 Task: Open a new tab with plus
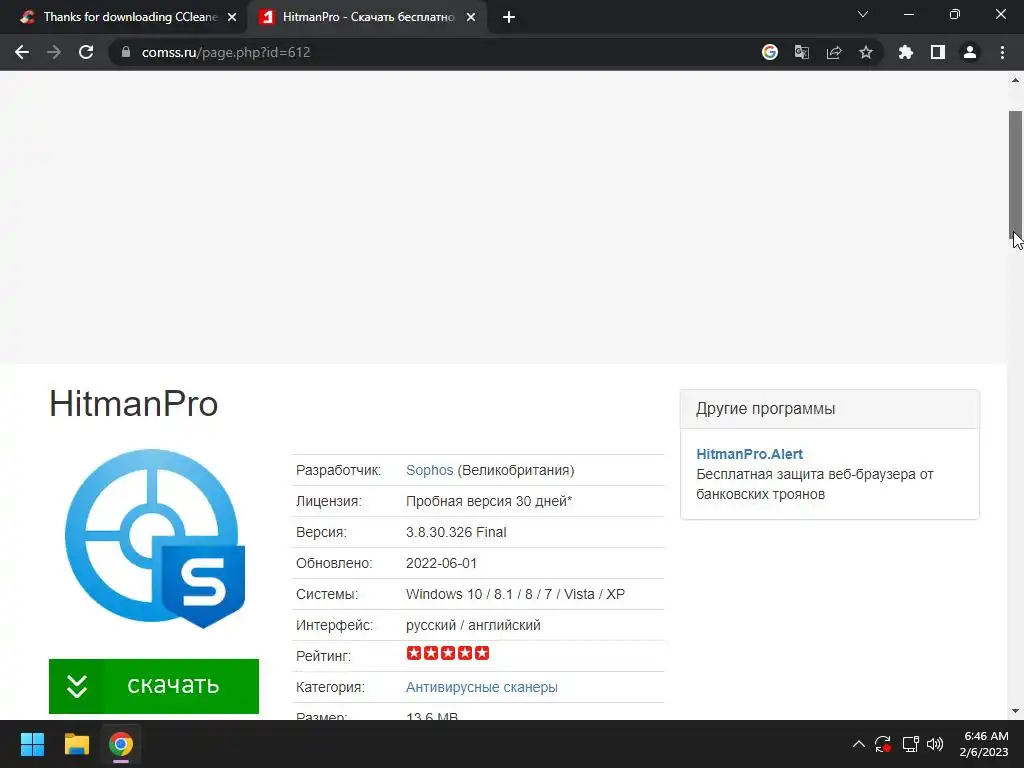pyautogui.click(x=509, y=18)
